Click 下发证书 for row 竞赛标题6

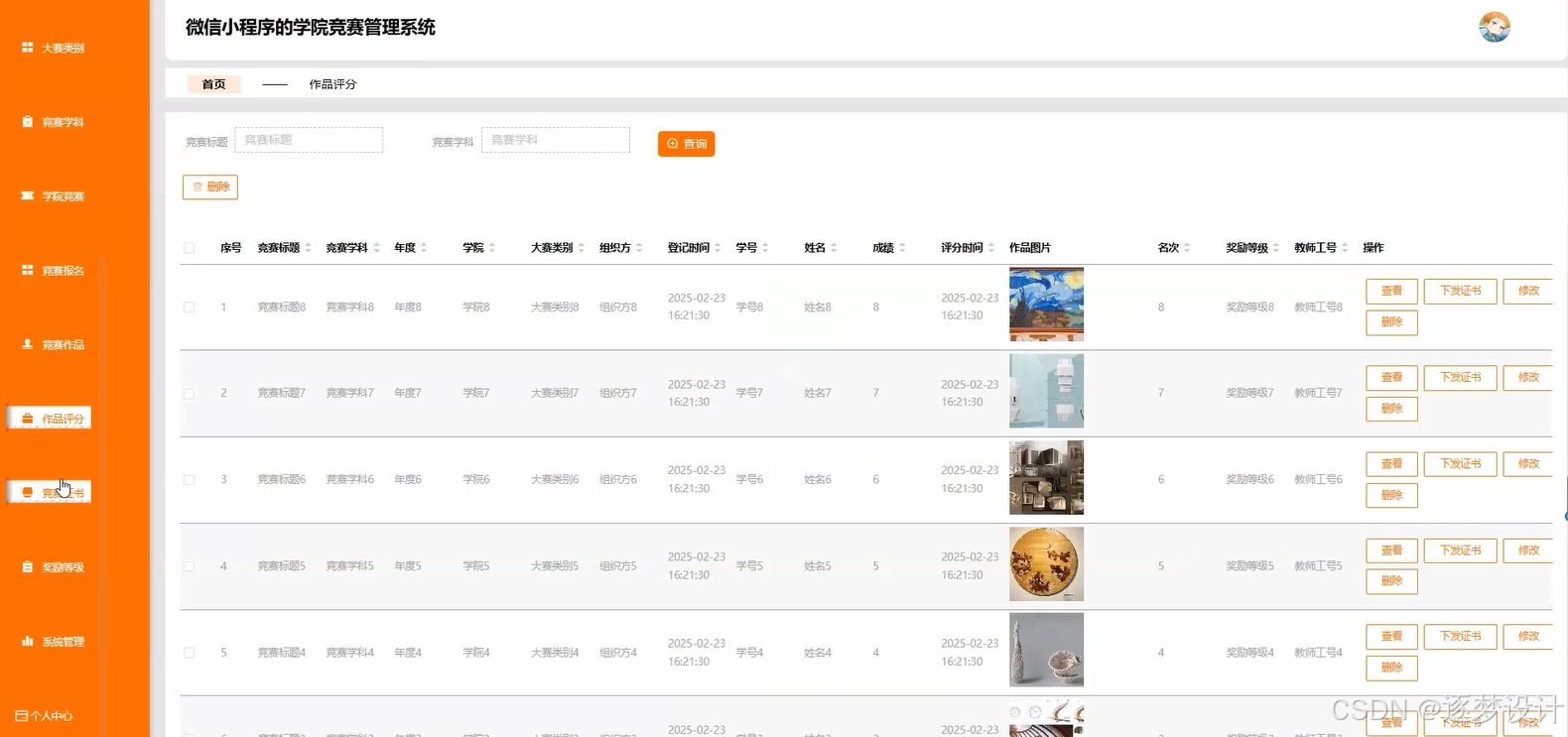pos(1461,463)
